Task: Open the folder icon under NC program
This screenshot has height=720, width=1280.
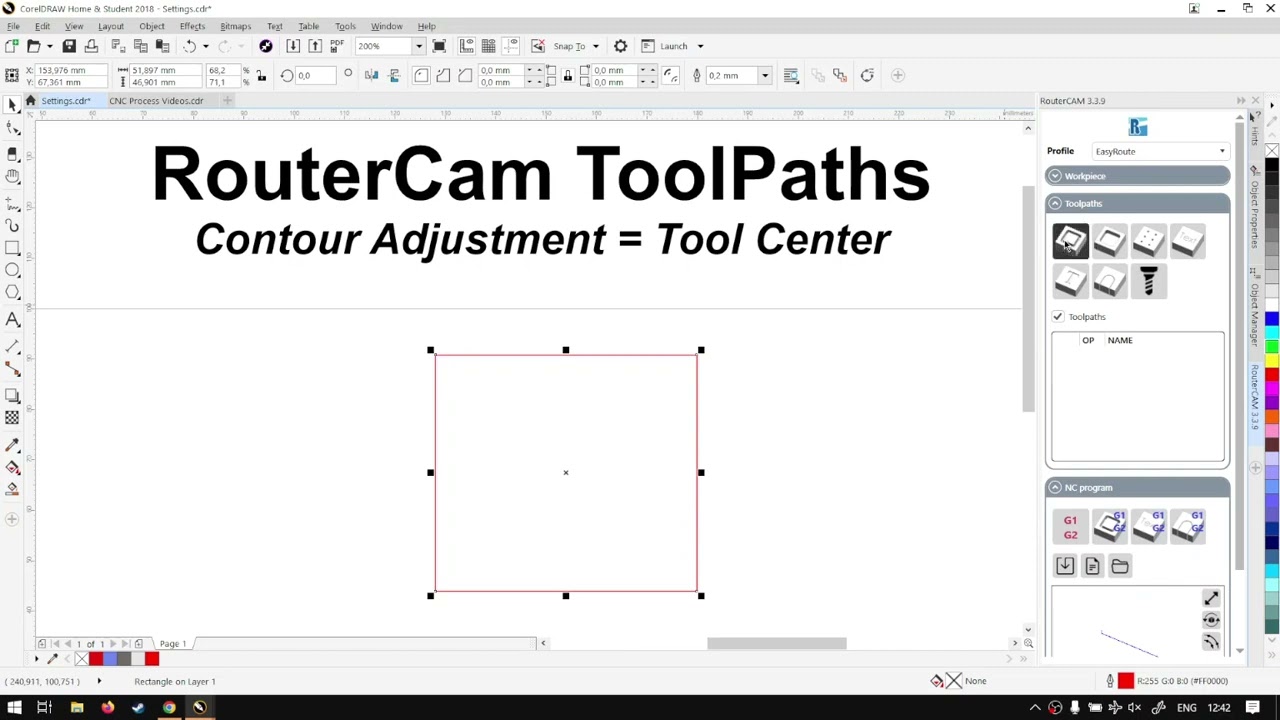Action: click(1120, 566)
